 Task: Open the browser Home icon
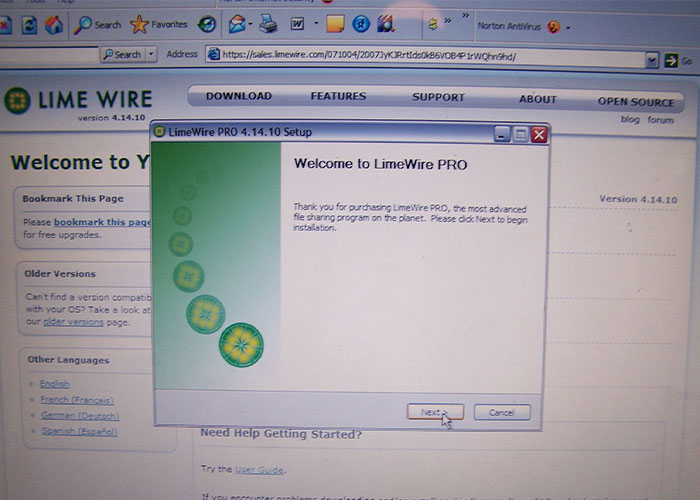pos(54,23)
